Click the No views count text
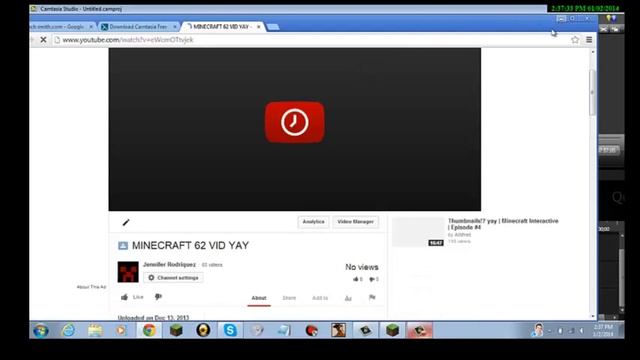This screenshot has width=640, height=360. pyautogui.click(x=362, y=267)
